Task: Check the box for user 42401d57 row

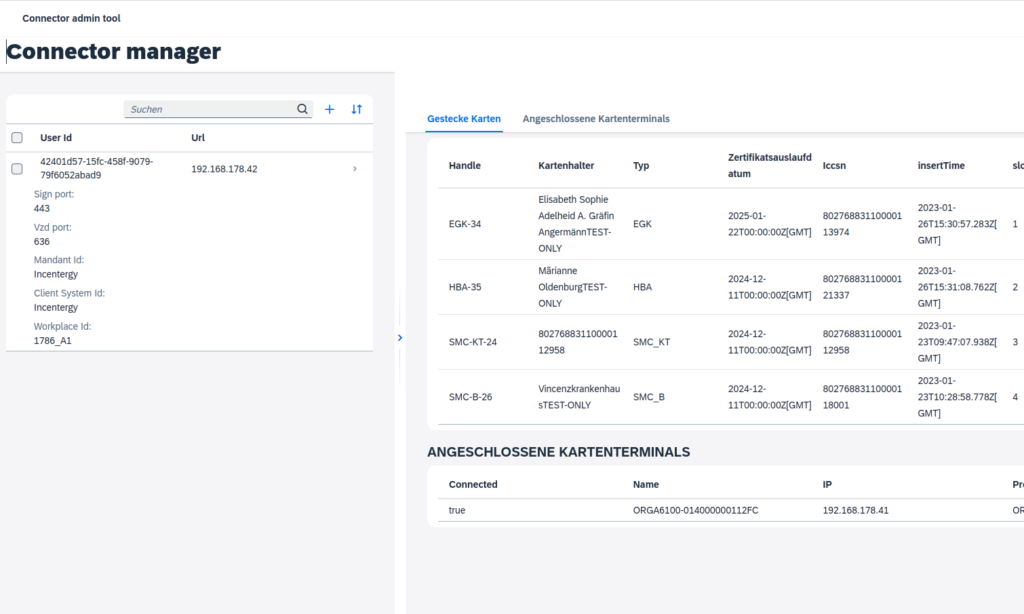Action: pyautogui.click(x=17, y=169)
